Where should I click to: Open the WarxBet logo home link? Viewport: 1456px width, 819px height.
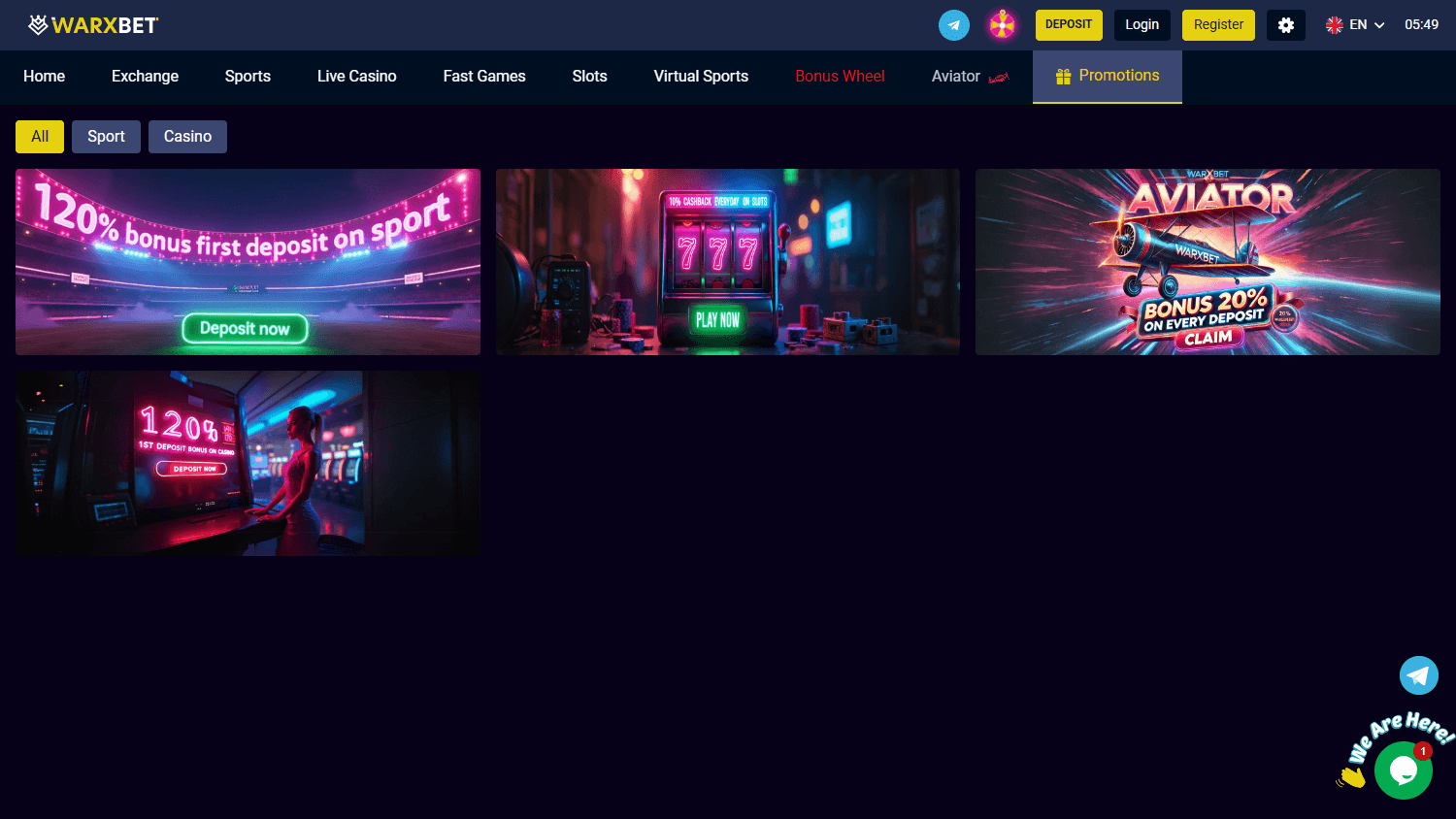tap(93, 25)
